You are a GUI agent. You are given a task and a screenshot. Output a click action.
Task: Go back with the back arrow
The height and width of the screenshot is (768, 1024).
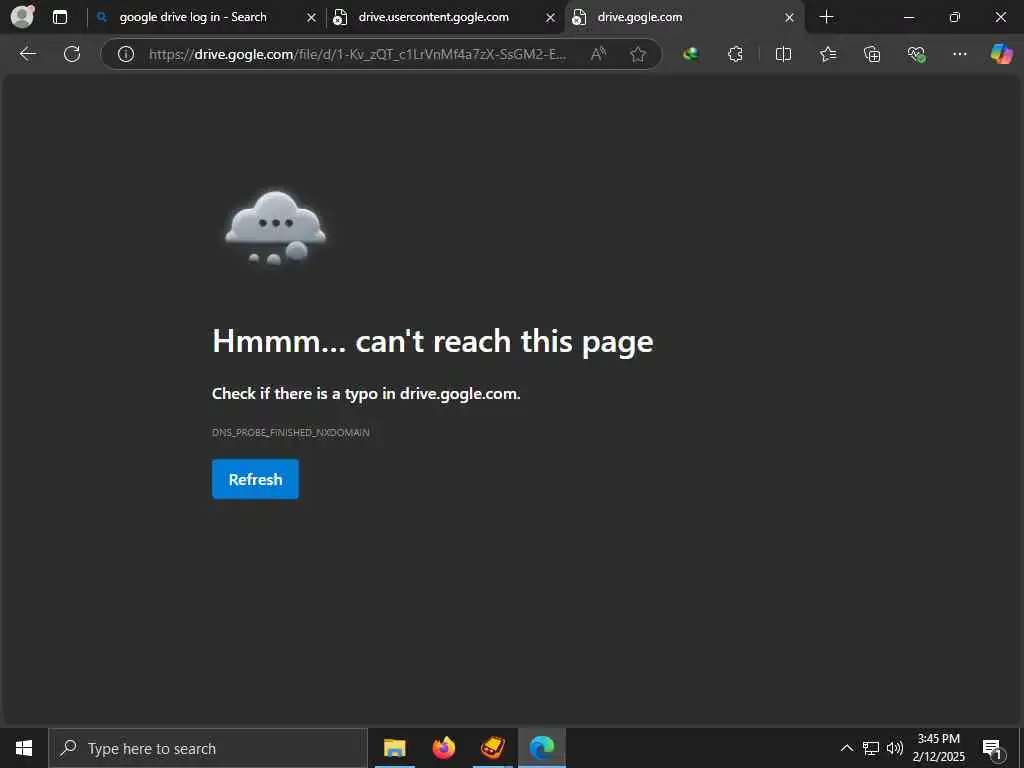tap(27, 54)
